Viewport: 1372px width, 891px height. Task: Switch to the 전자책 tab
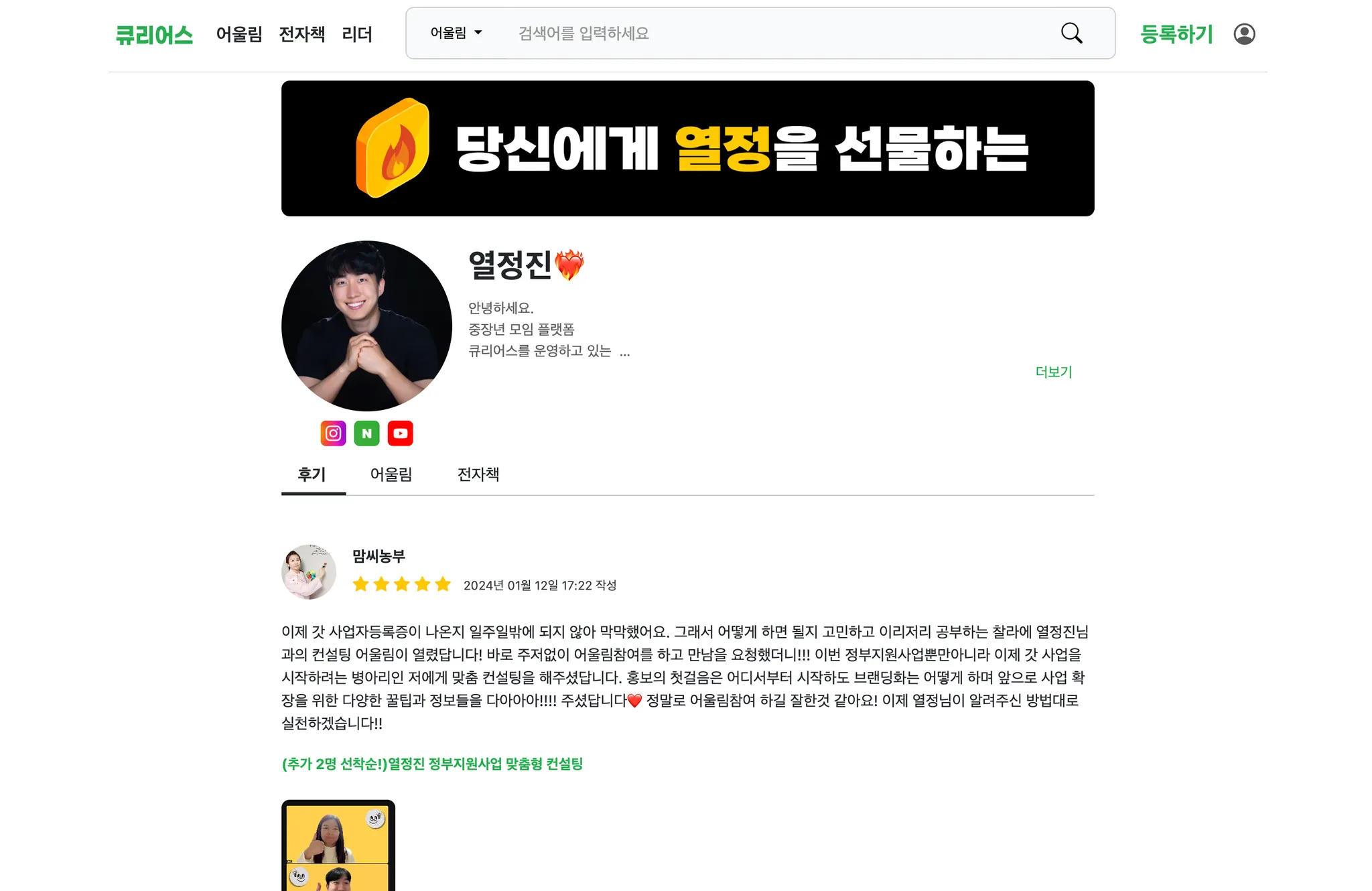(x=478, y=474)
